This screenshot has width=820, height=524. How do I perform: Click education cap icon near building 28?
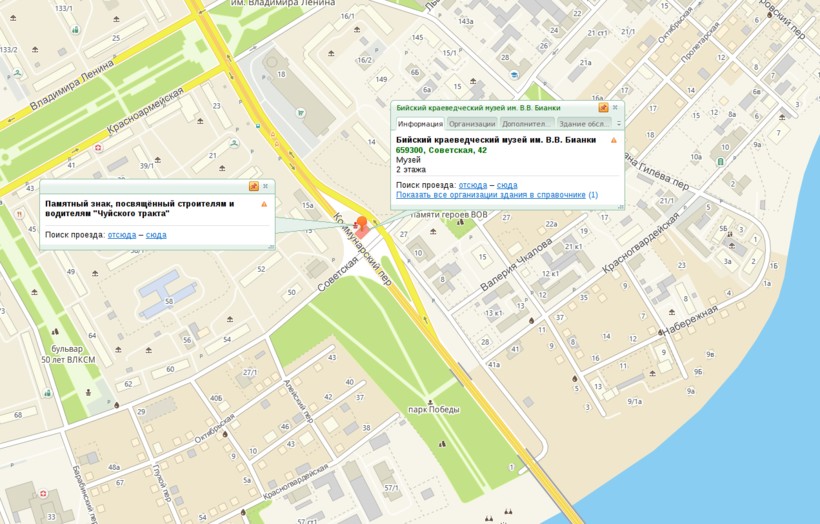click(x=515, y=75)
